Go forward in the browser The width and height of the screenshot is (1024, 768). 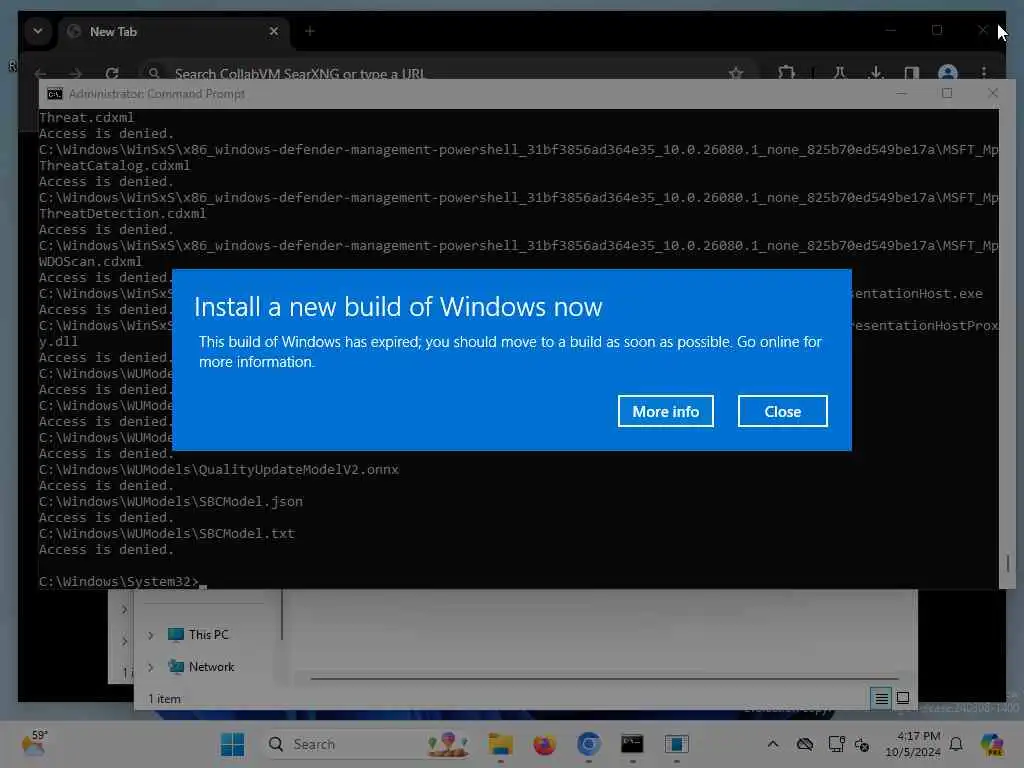click(76, 73)
